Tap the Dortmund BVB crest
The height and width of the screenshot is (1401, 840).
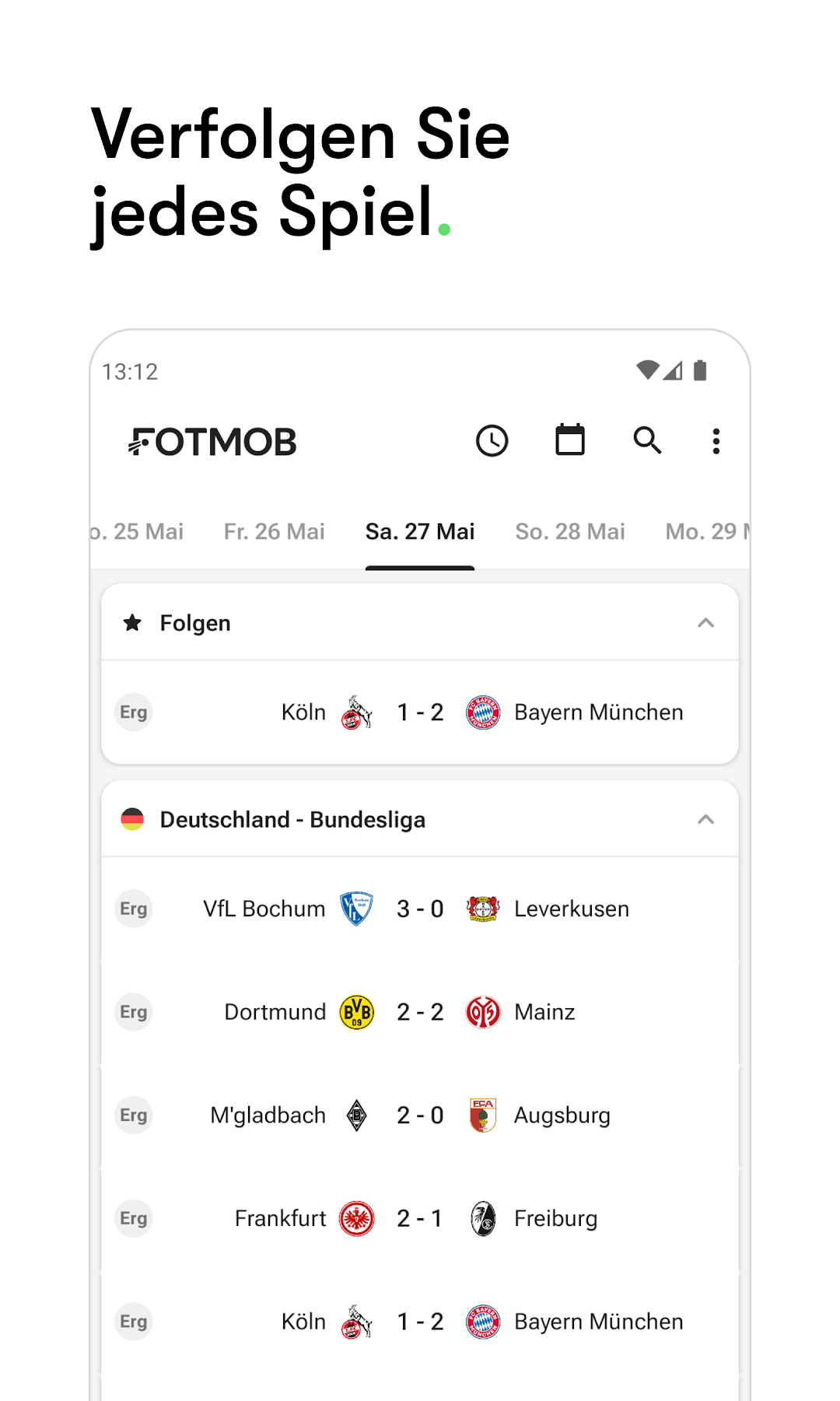pos(357,1012)
